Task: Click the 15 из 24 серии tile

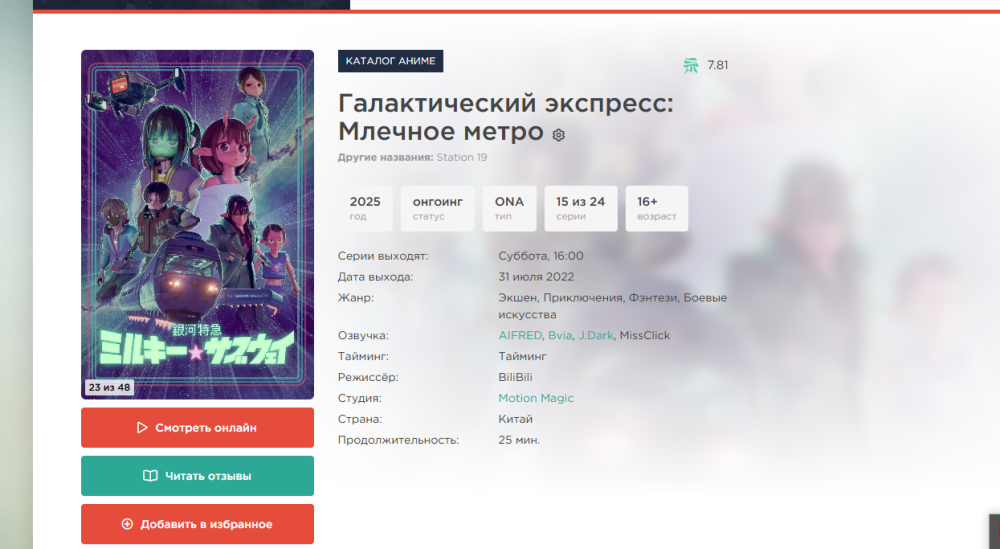Action: point(580,209)
